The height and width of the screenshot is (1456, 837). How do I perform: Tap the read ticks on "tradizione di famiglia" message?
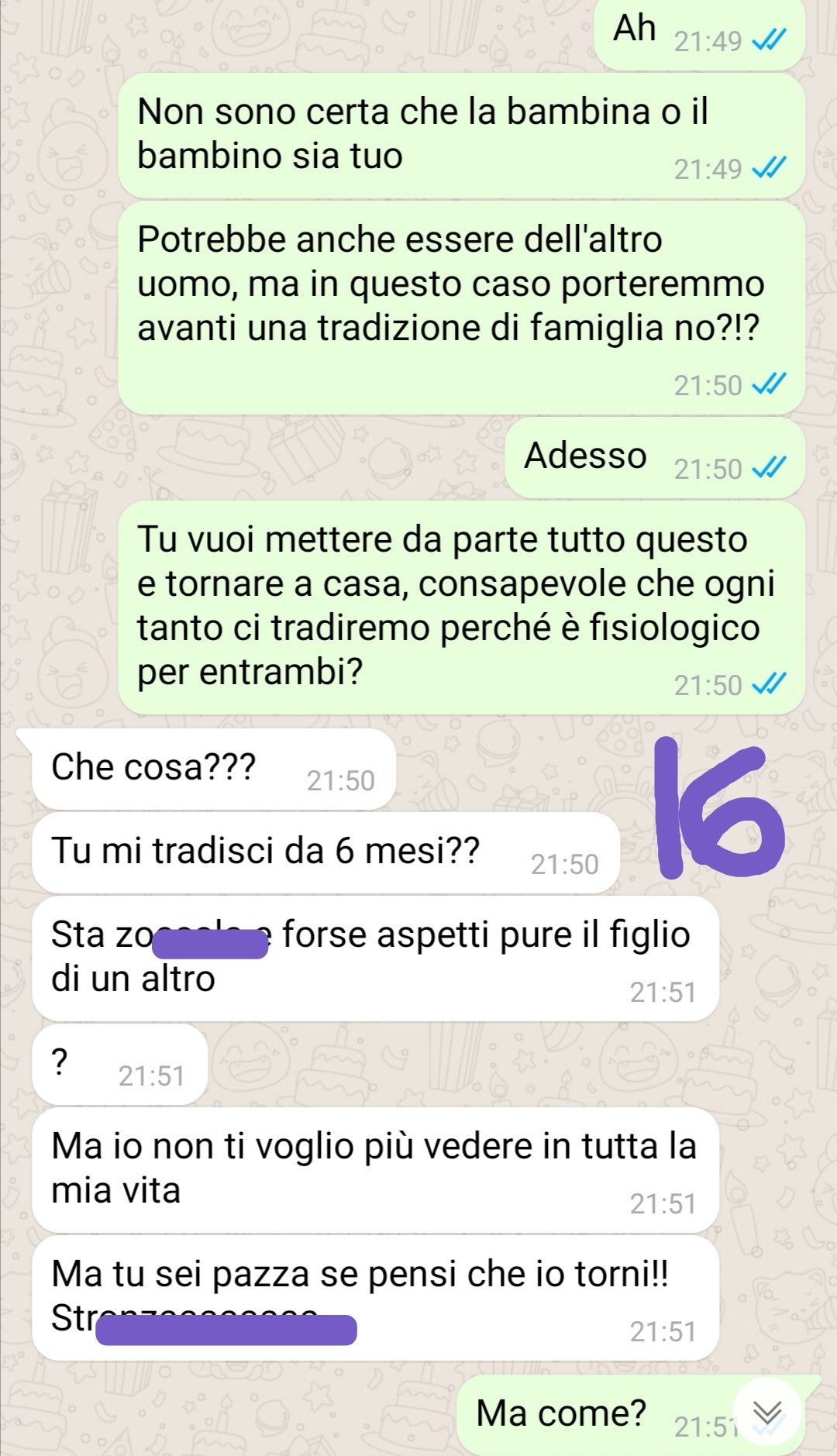(769, 384)
